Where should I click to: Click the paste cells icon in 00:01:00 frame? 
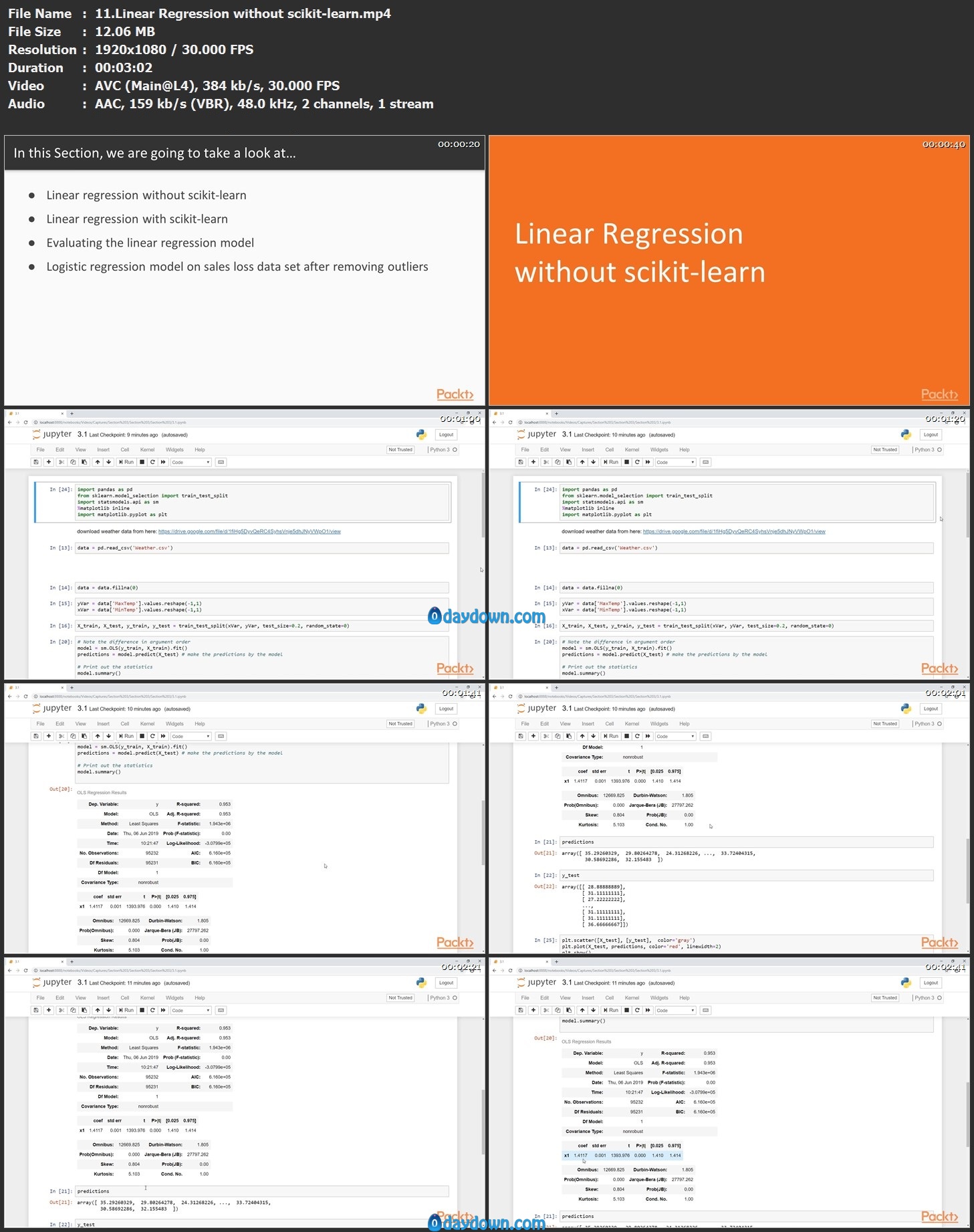pyautogui.click(x=84, y=462)
